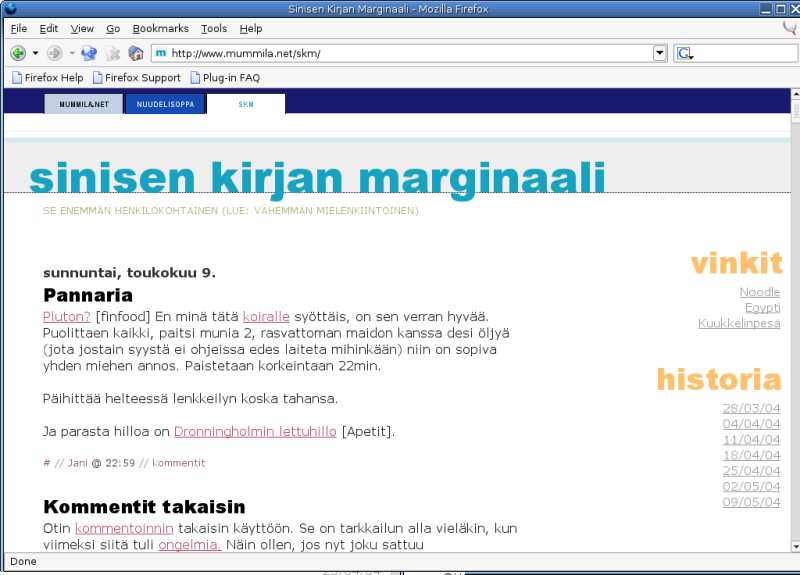Go to Home page icon
Screen dimensions: 800x575
[136, 53]
